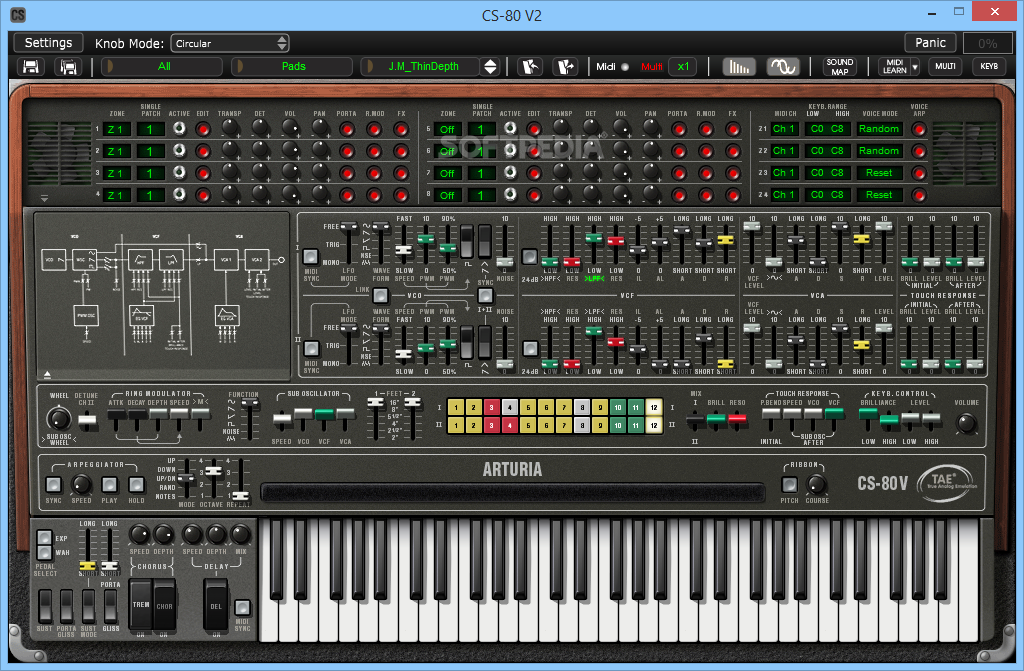This screenshot has width=1024, height=671.
Task: Click row 1 TRANSP knob
Action: coord(229,128)
